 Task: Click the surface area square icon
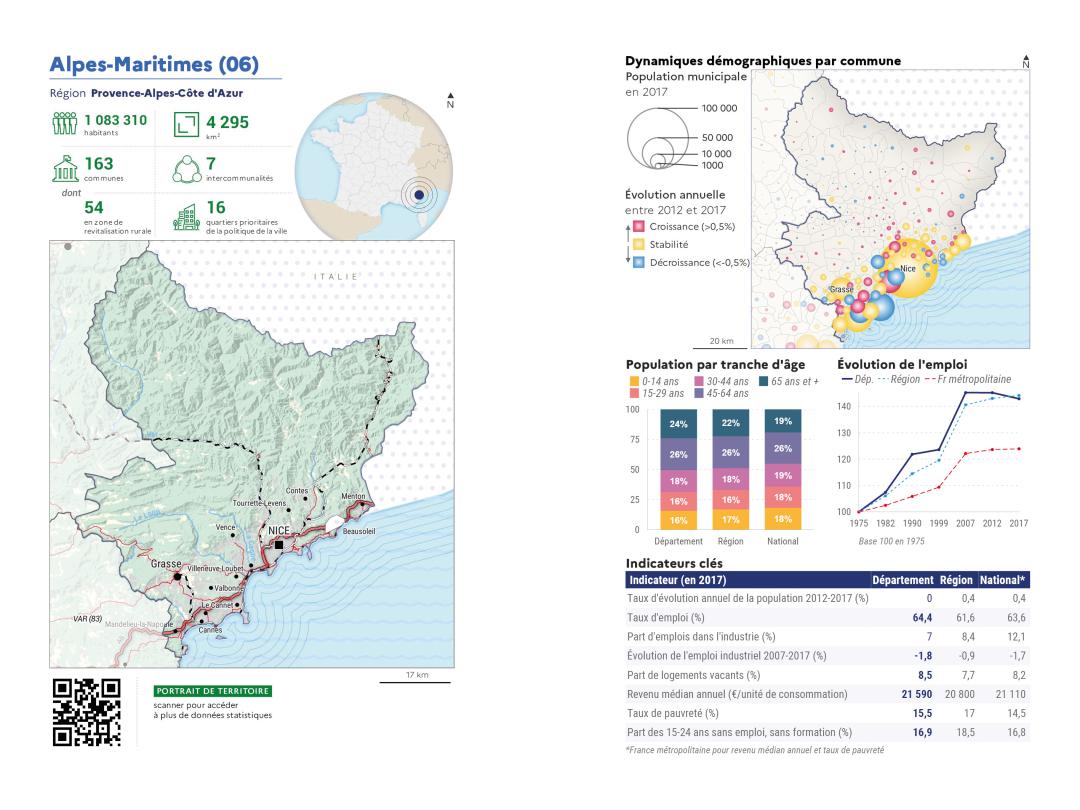point(186,124)
